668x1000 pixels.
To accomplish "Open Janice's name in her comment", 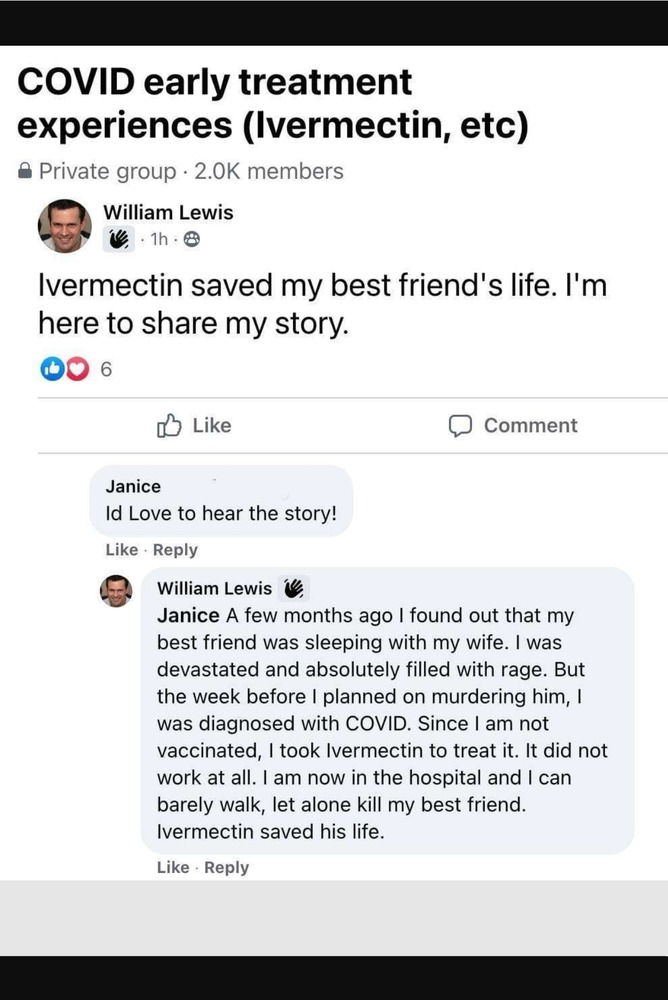I will [133, 486].
